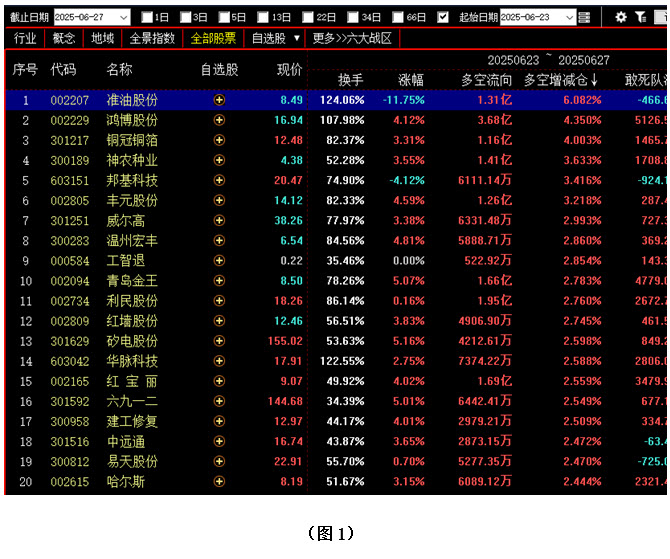Add 华脉科技 to watchlist plus icon
The width and height of the screenshot is (670, 559).
pyautogui.click(x=219, y=361)
